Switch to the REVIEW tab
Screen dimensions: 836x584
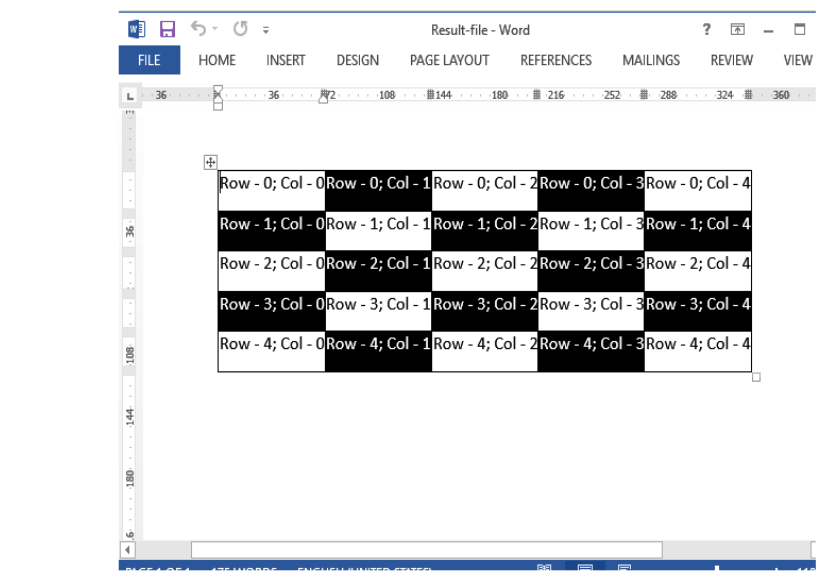click(732, 60)
